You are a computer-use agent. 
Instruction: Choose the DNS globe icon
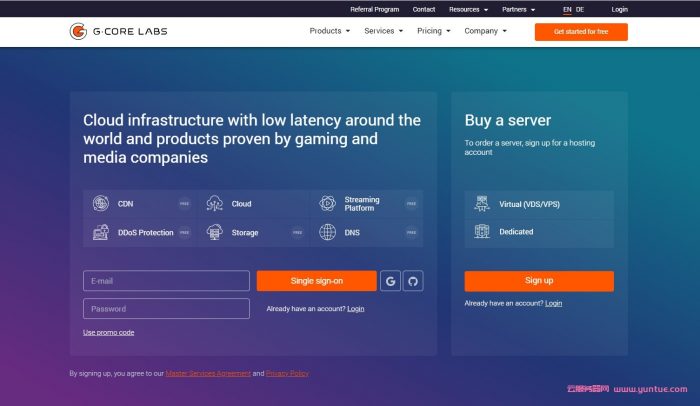click(327, 233)
